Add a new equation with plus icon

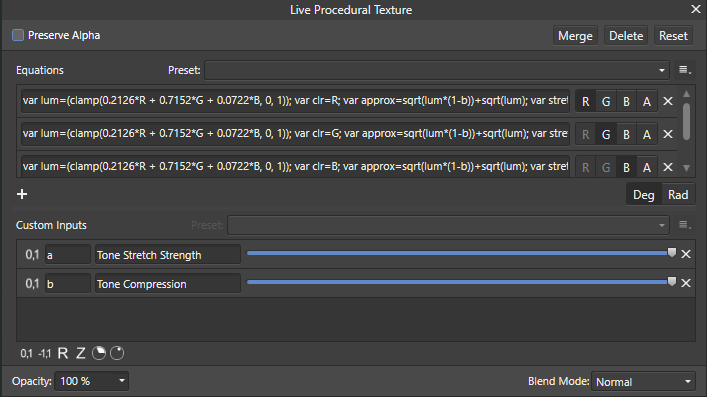pos(22,194)
